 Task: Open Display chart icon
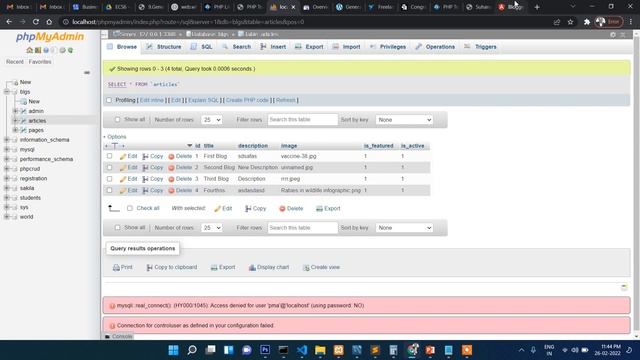(252, 268)
